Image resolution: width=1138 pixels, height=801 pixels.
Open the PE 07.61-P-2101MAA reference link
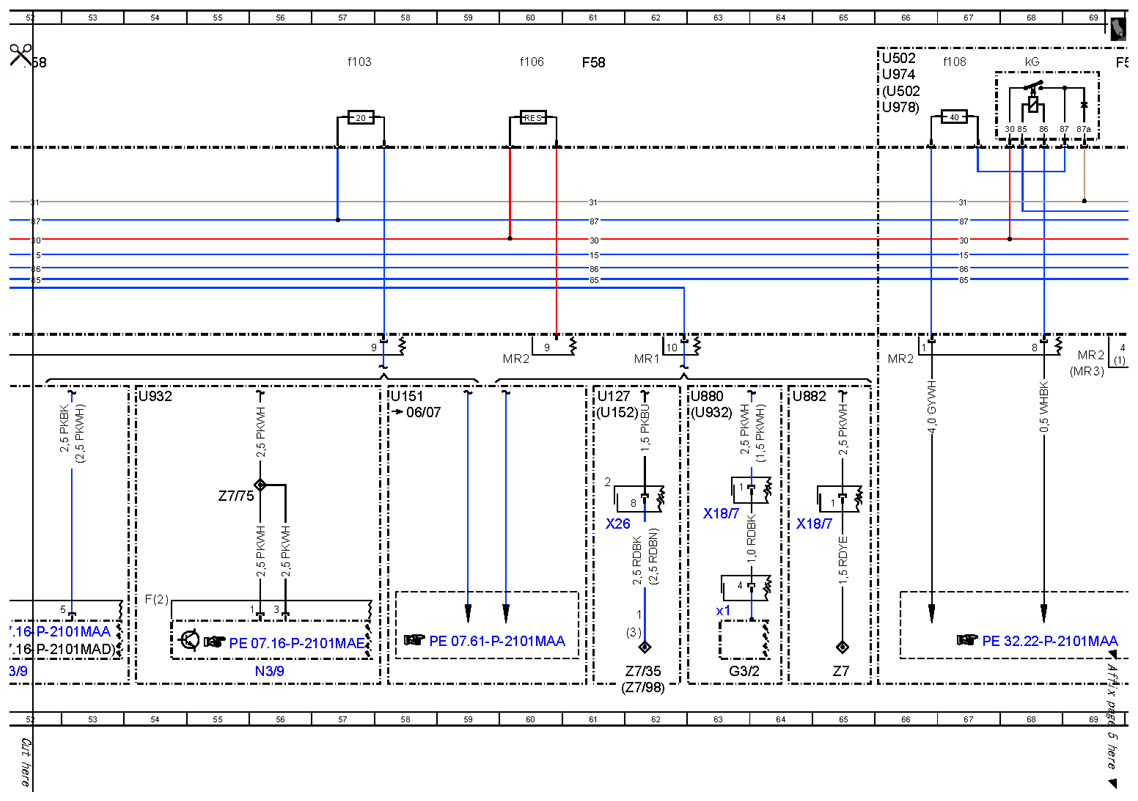pos(497,641)
